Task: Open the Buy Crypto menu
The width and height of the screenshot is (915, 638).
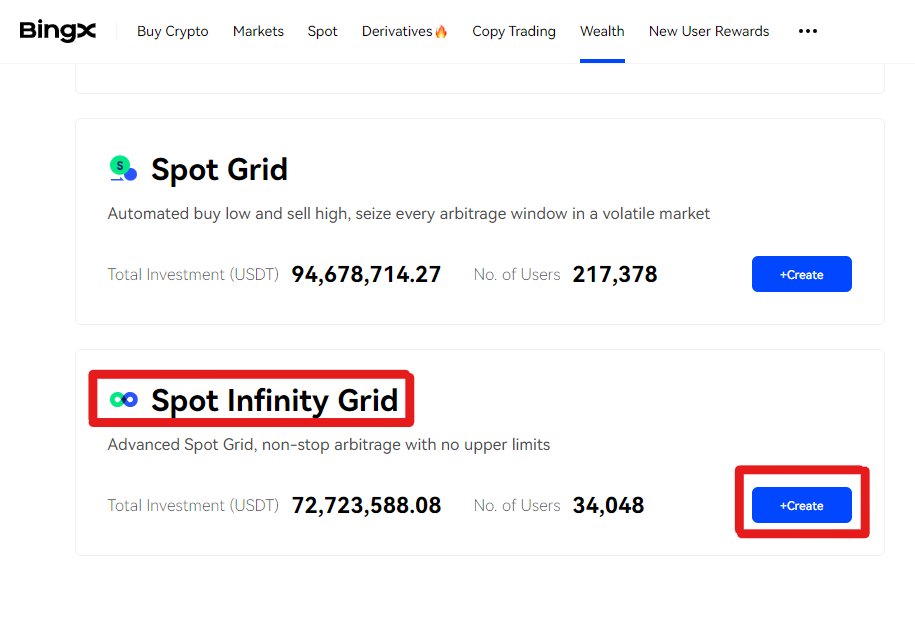Action: coord(173,31)
